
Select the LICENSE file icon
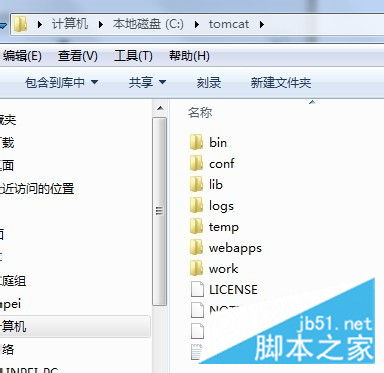(197, 289)
